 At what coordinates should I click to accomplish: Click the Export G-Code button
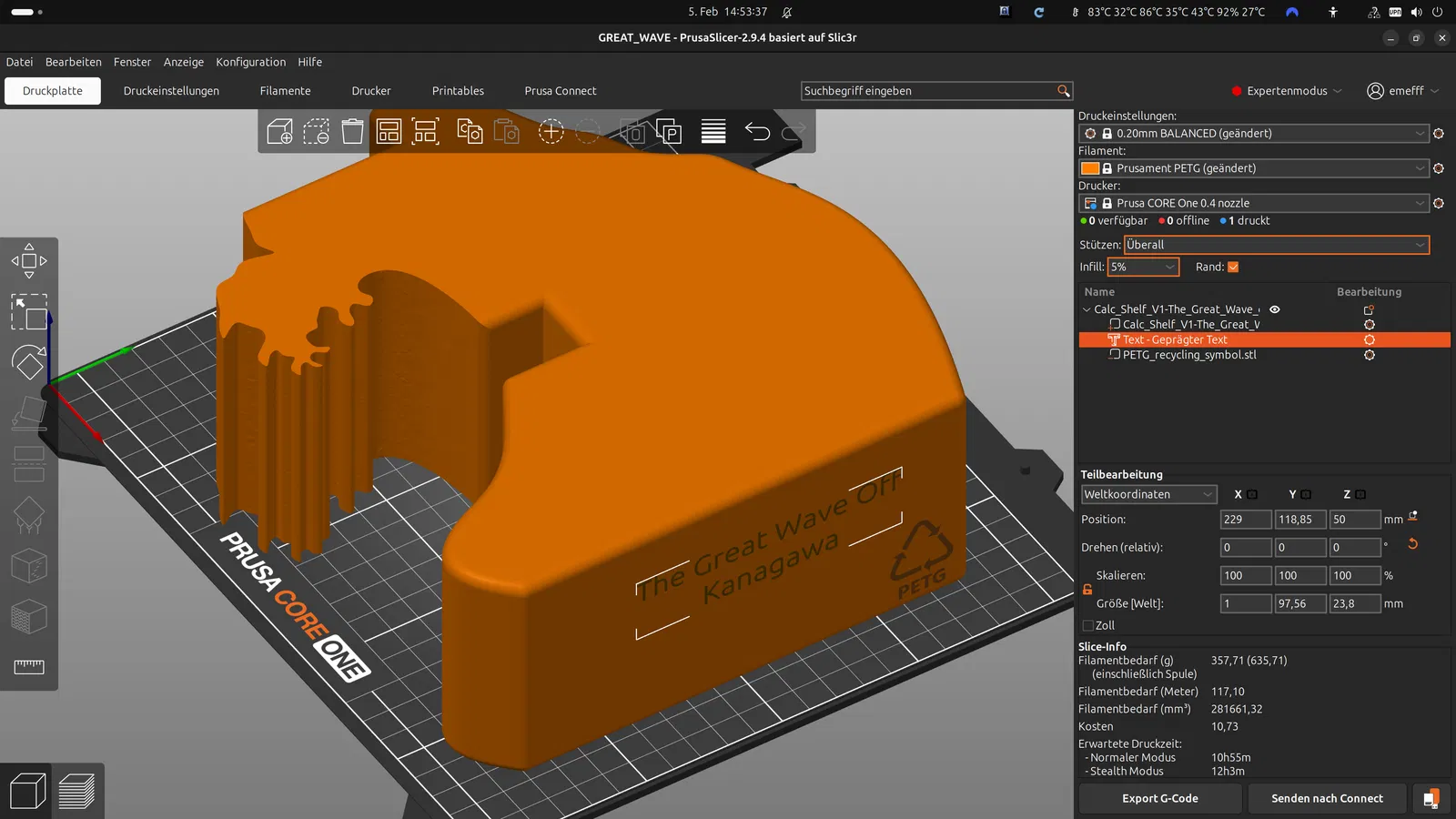pyautogui.click(x=1159, y=798)
